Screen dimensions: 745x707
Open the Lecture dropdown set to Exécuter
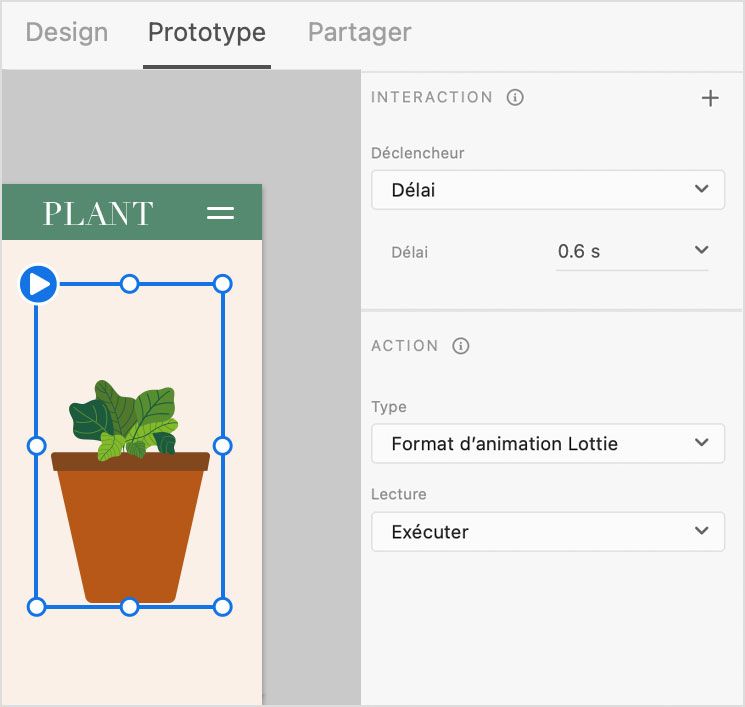coord(547,531)
